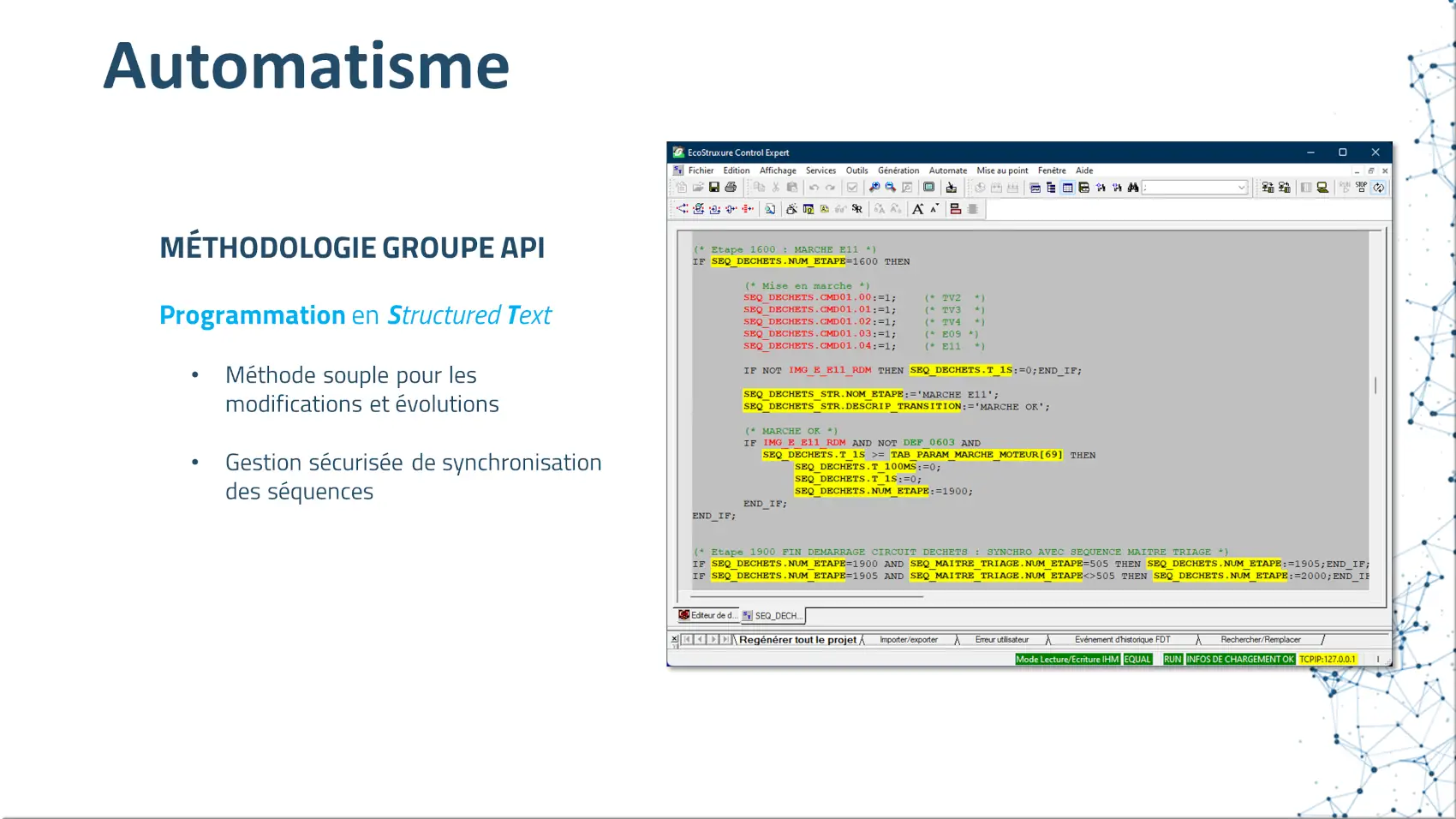Viewport: 1456px width, 819px height.
Task: Select the Erreur utilisateur output tab
Action: 1002,640
